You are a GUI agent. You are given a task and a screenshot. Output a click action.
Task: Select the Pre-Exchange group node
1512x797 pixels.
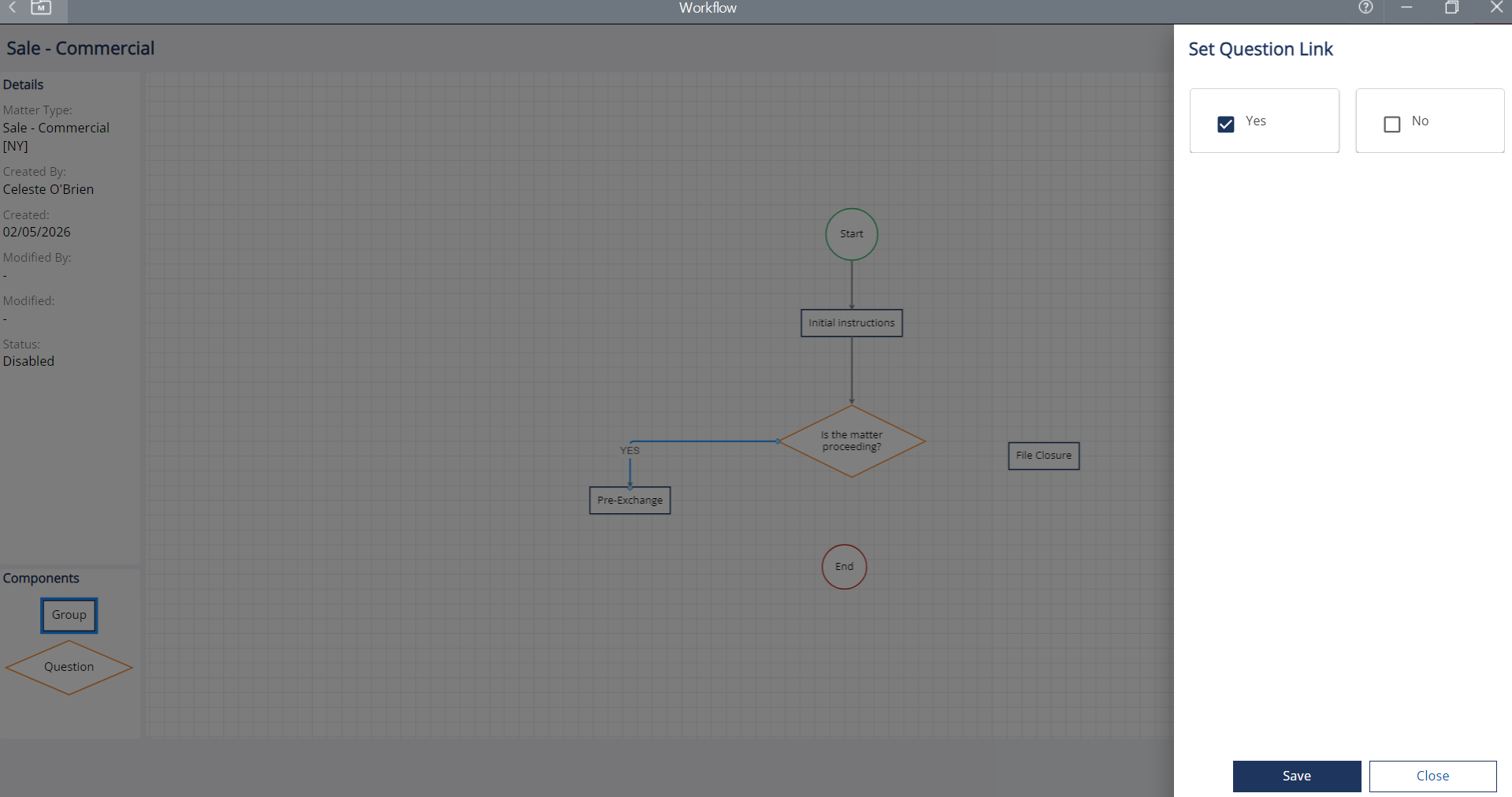(x=630, y=501)
